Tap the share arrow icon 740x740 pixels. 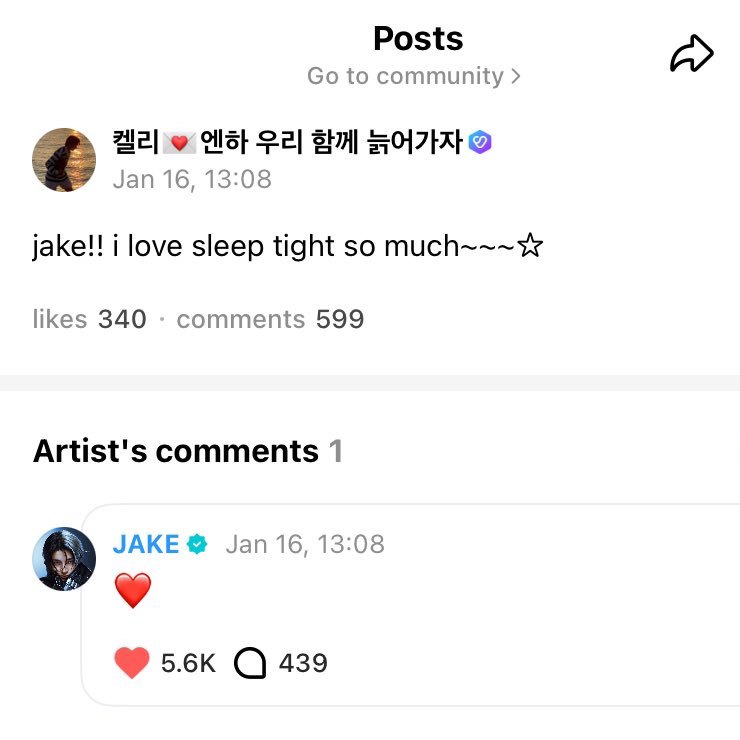click(691, 54)
